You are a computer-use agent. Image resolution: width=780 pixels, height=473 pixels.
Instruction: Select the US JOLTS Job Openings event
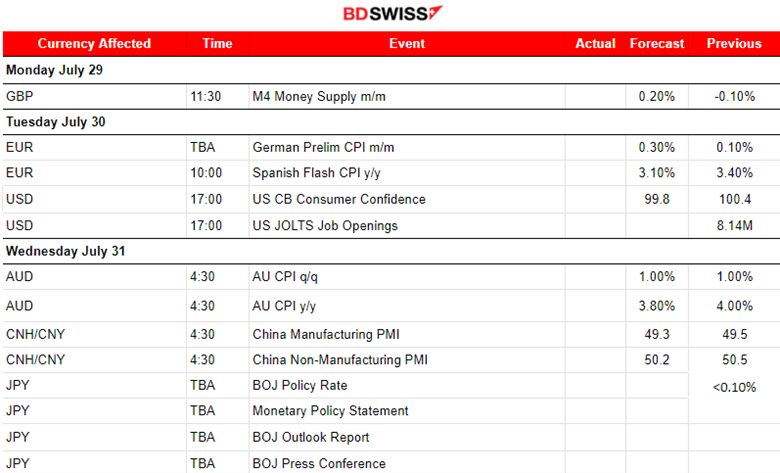pyautogui.click(x=325, y=226)
